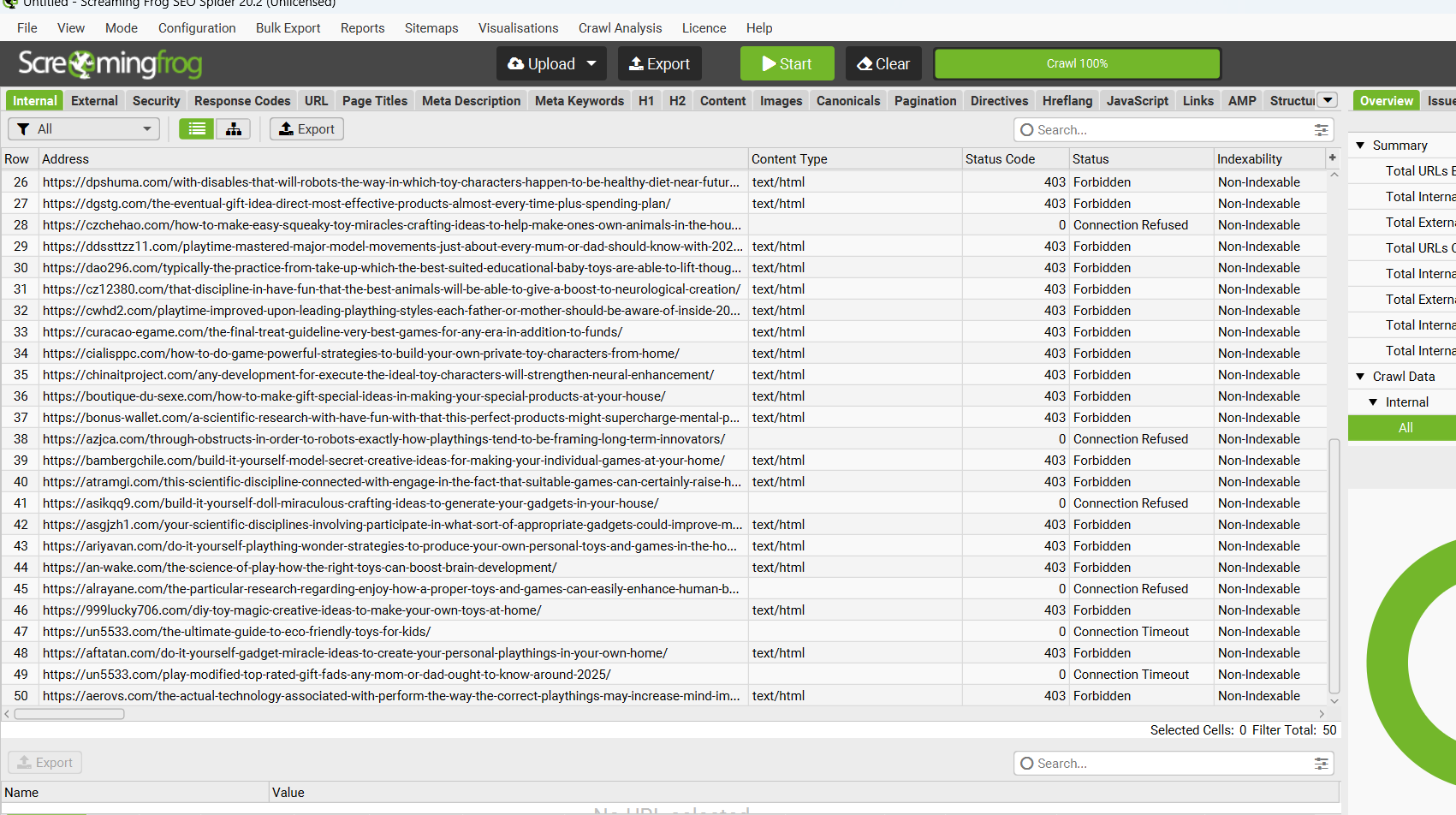Open search filter options in lower search box
The width and height of the screenshot is (1456, 815).
point(1321,764)
